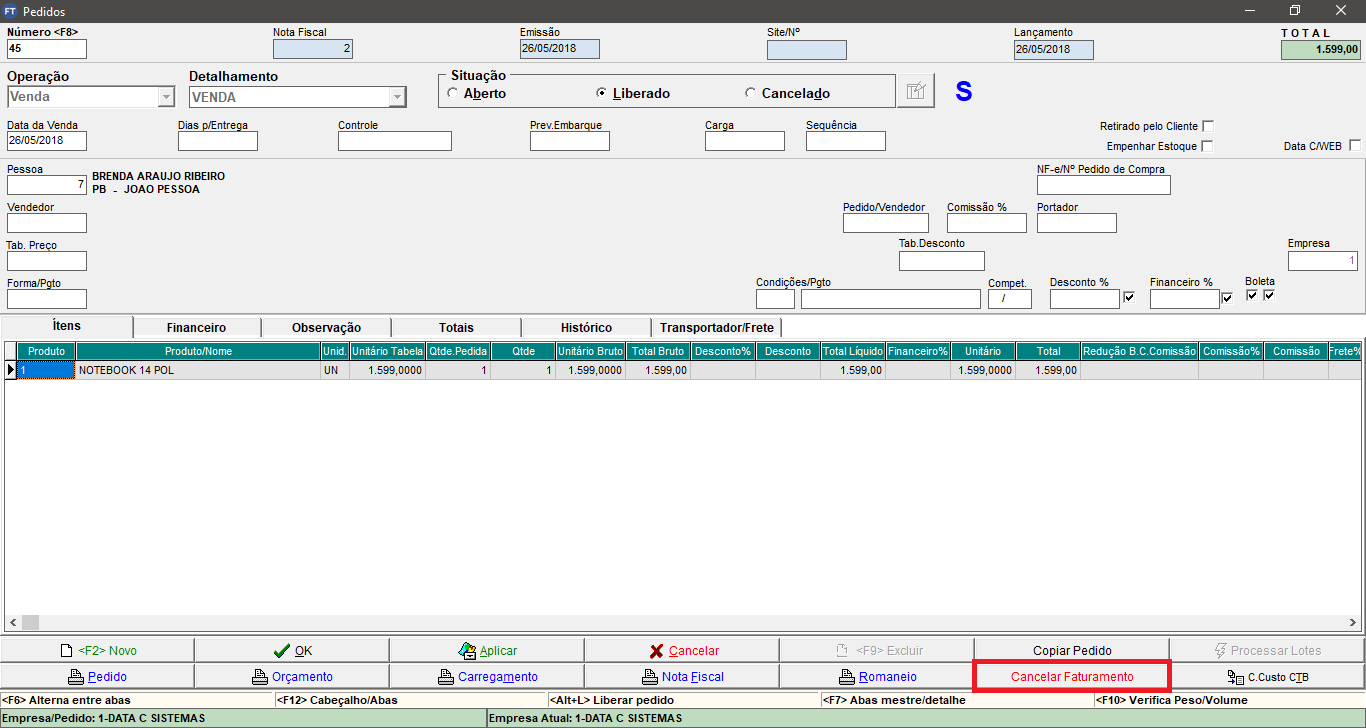Image resolution: width=1366 pixels, height=728 pixels.
Task: Enable Retirado pelo Cliente checkbox
Action: point(1208,126)
